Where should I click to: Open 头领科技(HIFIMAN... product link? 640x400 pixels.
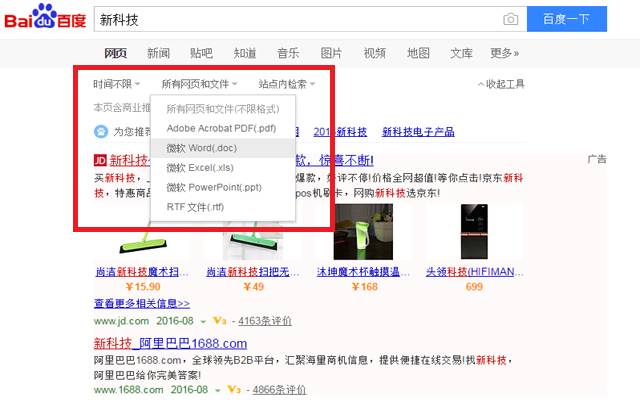[x=474, y=272]
